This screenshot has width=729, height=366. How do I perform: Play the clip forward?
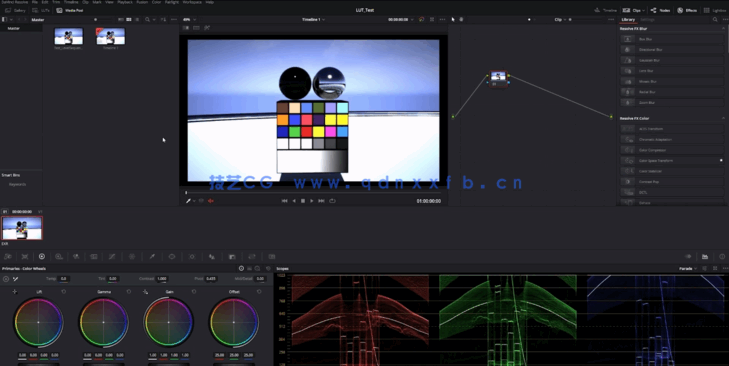(311, 201)
